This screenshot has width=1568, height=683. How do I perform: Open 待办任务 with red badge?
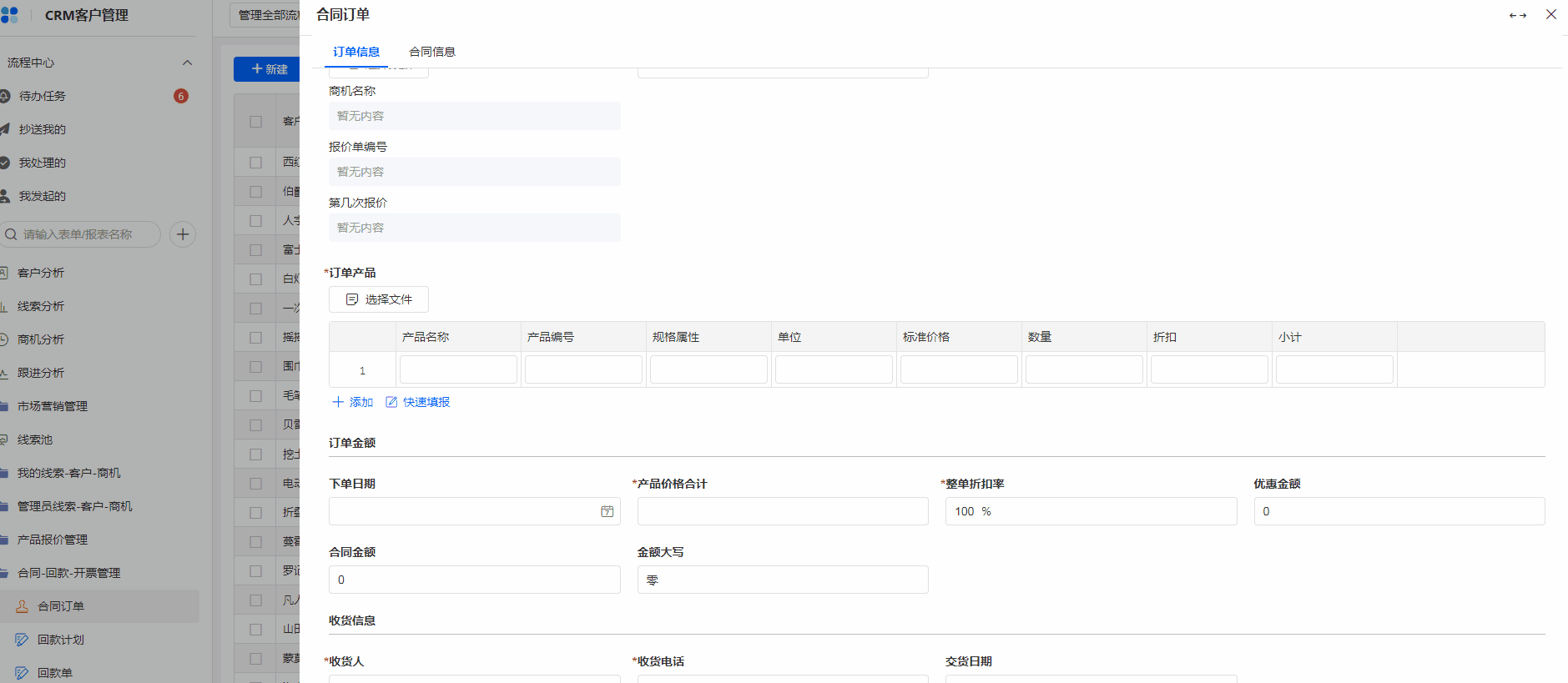tap(43, 96)
